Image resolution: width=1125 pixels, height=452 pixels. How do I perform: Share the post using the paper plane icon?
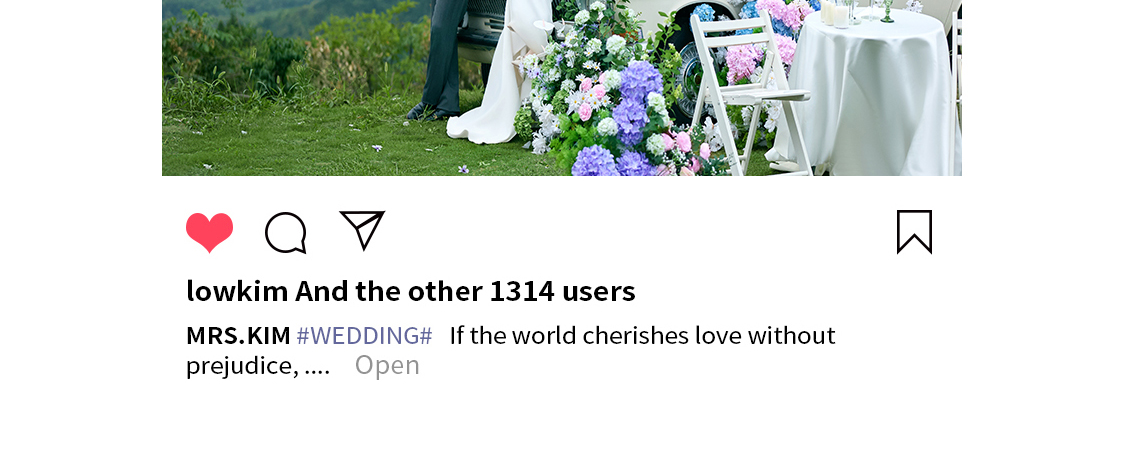pyautogui.click(x=362, y=230)
